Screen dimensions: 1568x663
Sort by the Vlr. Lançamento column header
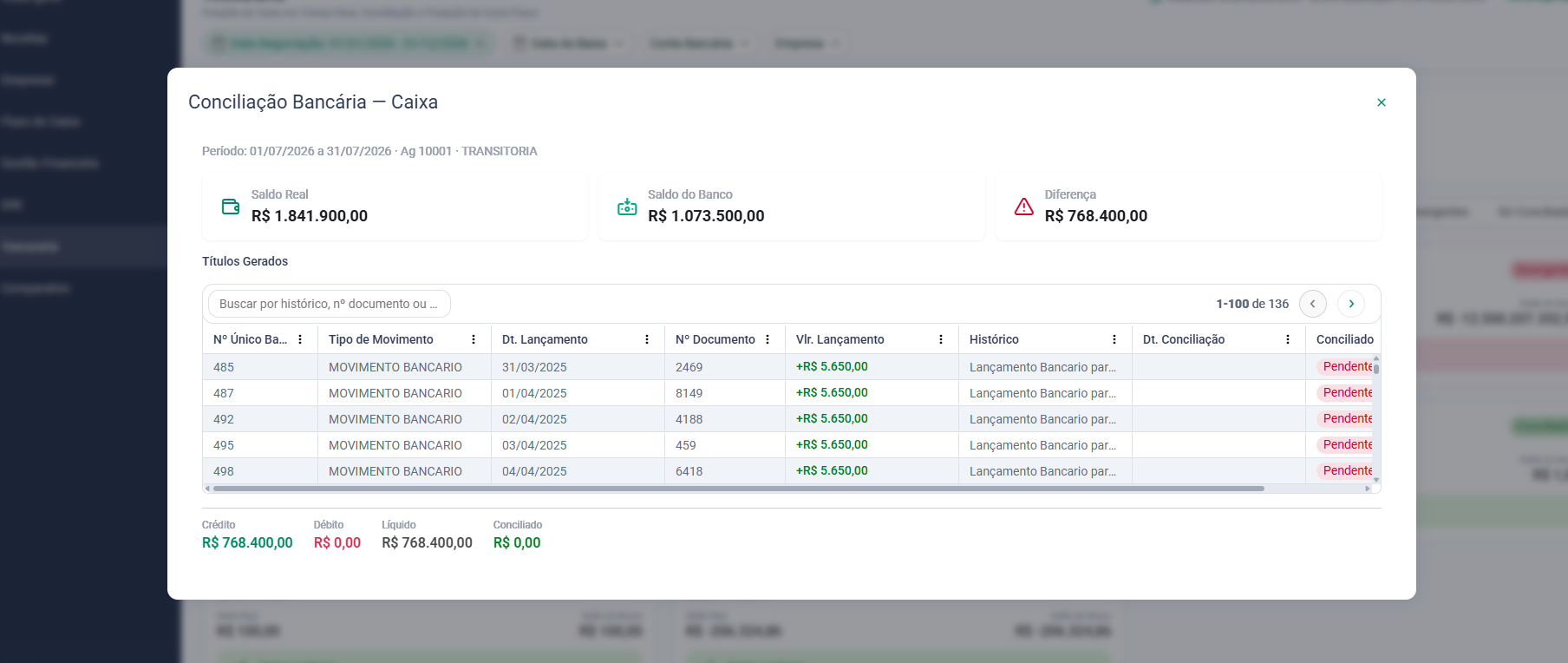coord(840,339)
